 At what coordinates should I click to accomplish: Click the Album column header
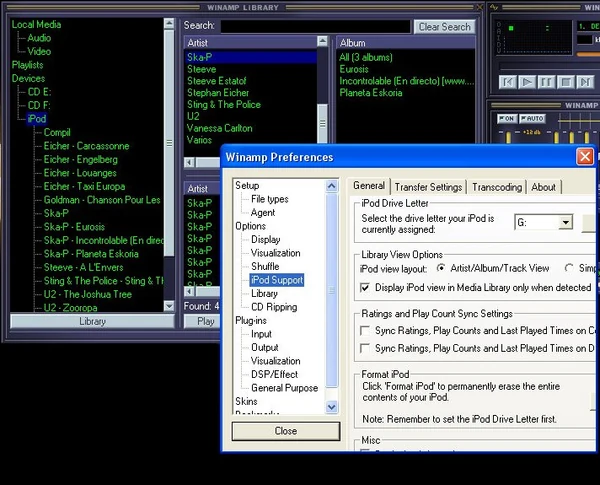click(405, 42)
